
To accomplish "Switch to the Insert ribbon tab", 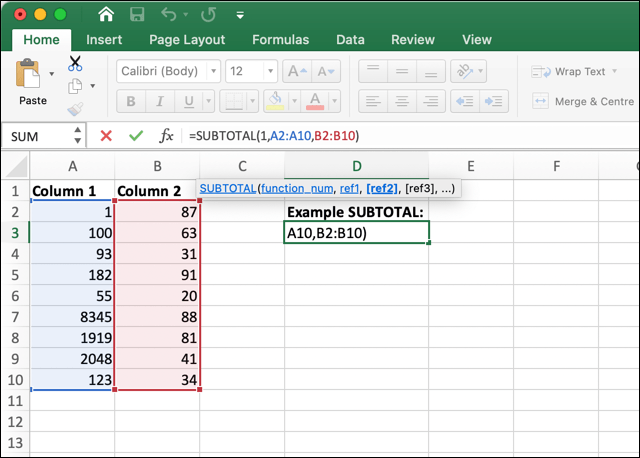I will (104, 40).
